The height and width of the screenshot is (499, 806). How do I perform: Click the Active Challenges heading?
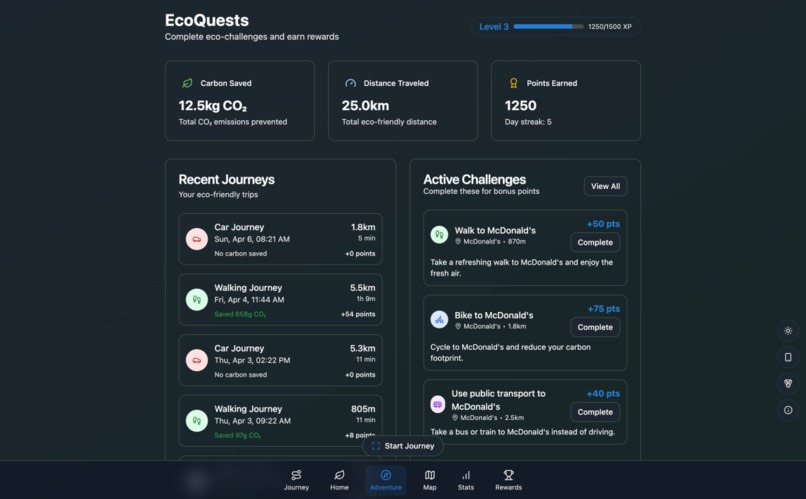pos(474,179)
